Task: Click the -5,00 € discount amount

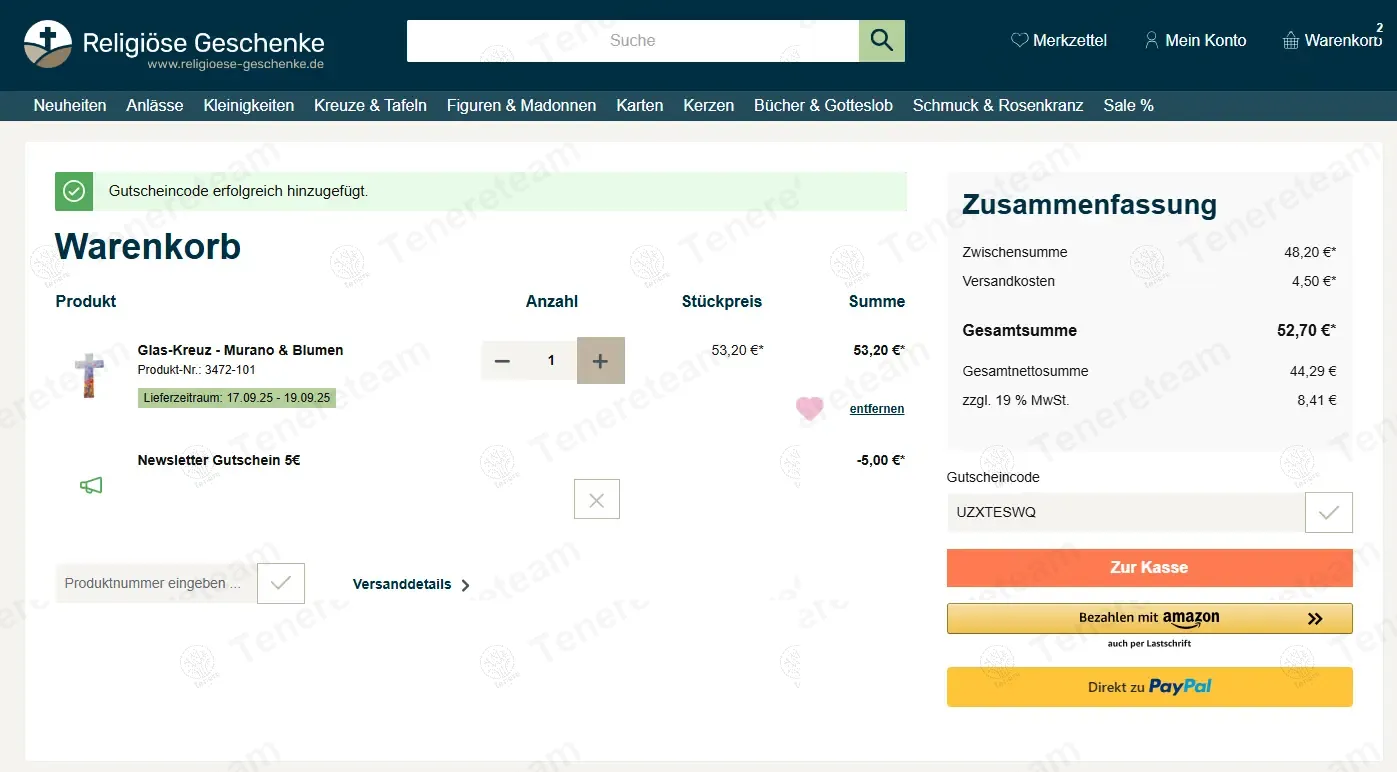Action: click(x=881, y=460)
